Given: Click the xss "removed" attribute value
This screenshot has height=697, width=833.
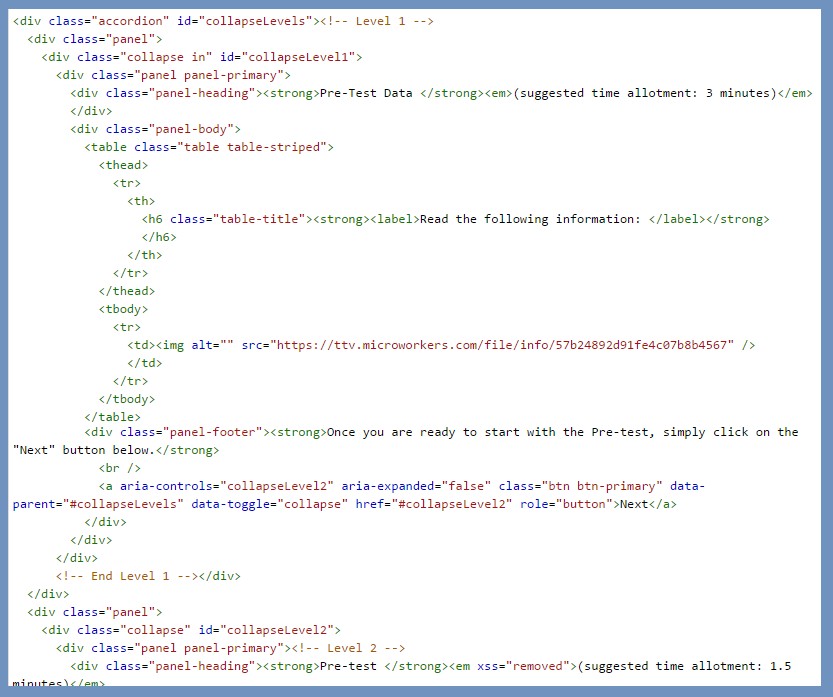Looking at the screenshot, I should [538, 666].
